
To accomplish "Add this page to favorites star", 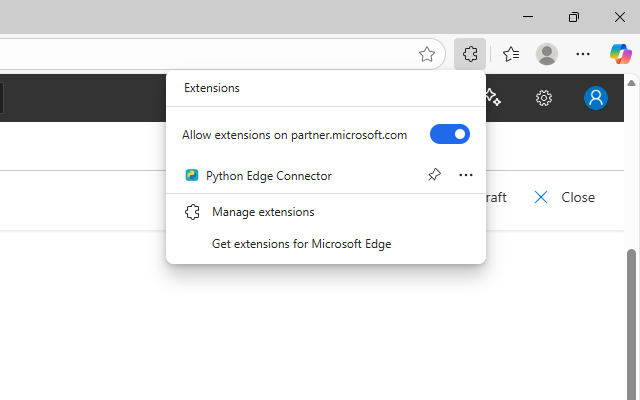I will 427,54.
